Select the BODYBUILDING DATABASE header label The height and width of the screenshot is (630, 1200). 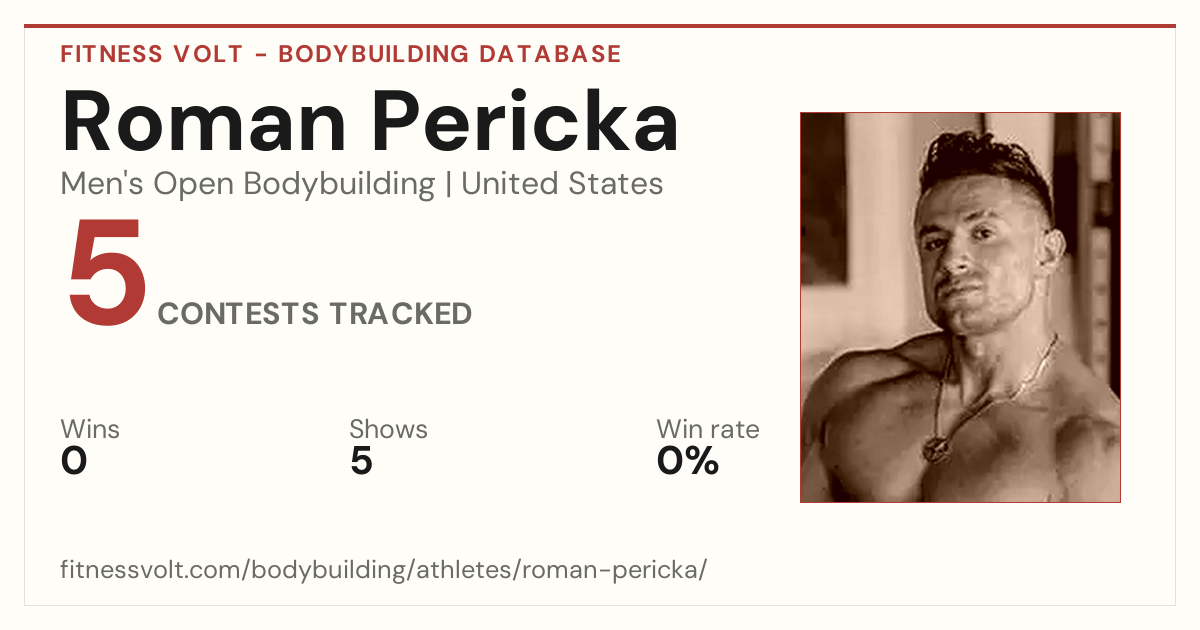450,54
